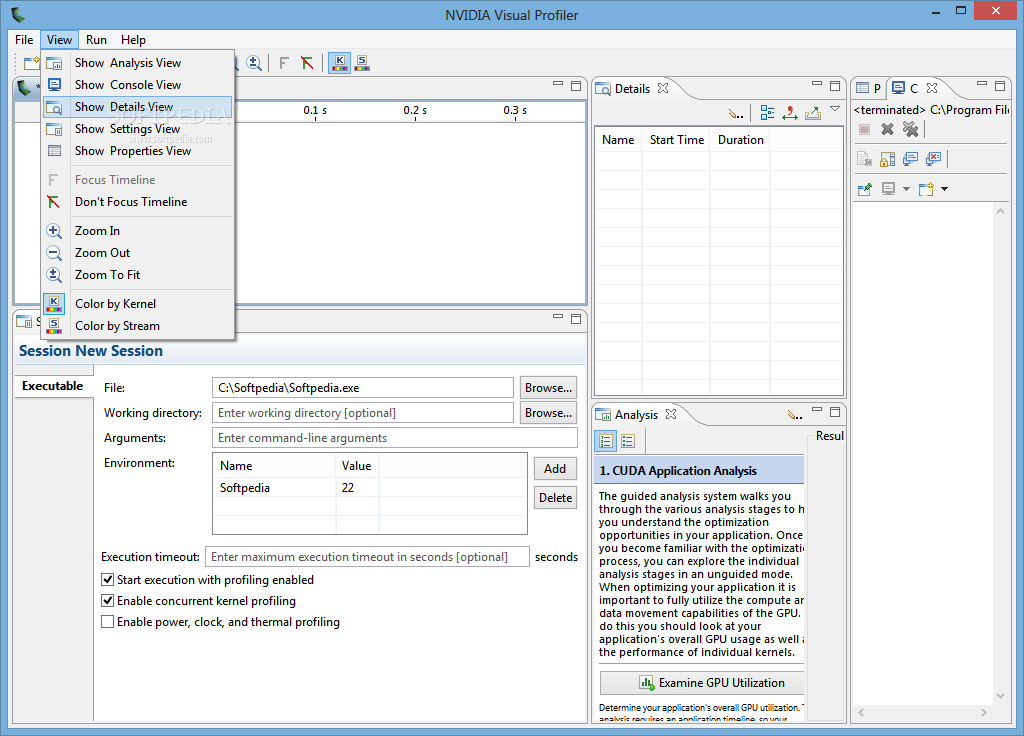Expand the Display Selected Console dropdown arrow

906,189
